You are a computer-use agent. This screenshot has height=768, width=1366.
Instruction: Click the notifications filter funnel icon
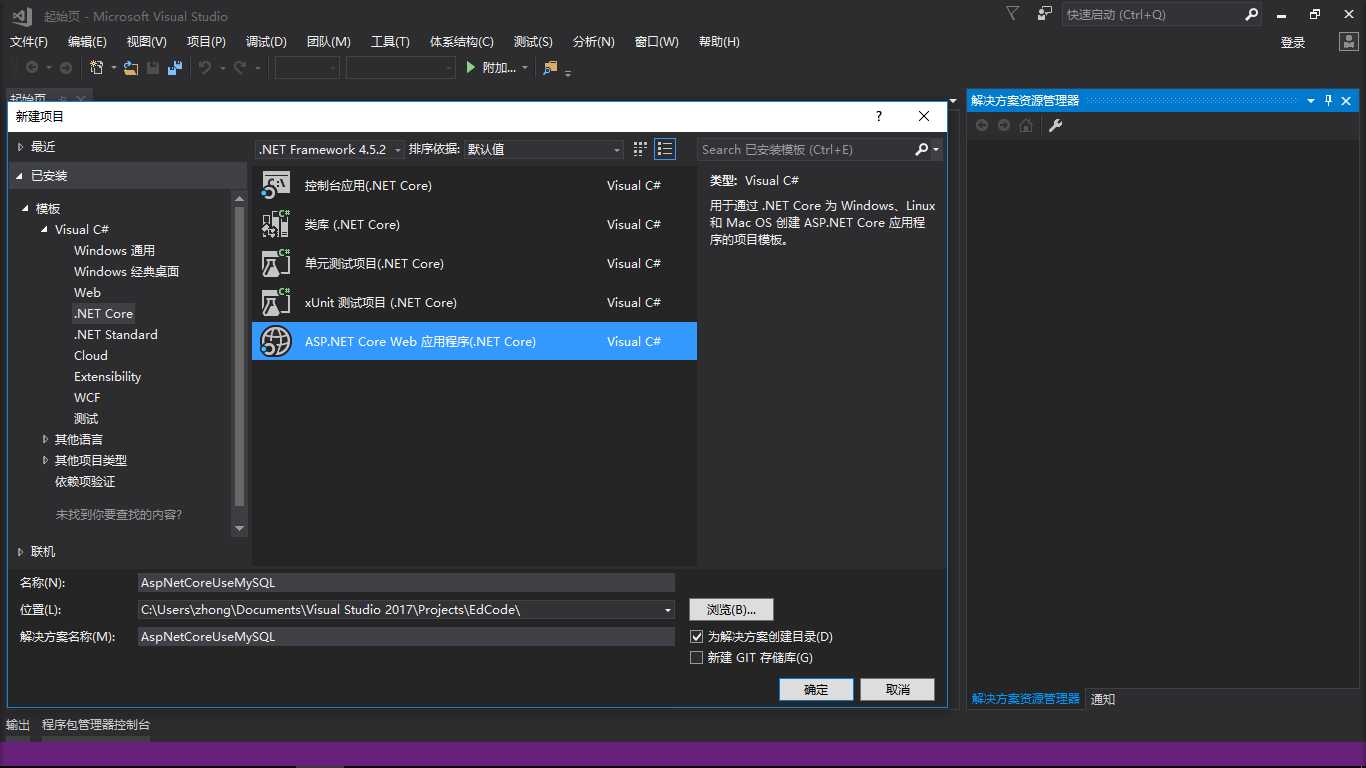(1013, 14)
